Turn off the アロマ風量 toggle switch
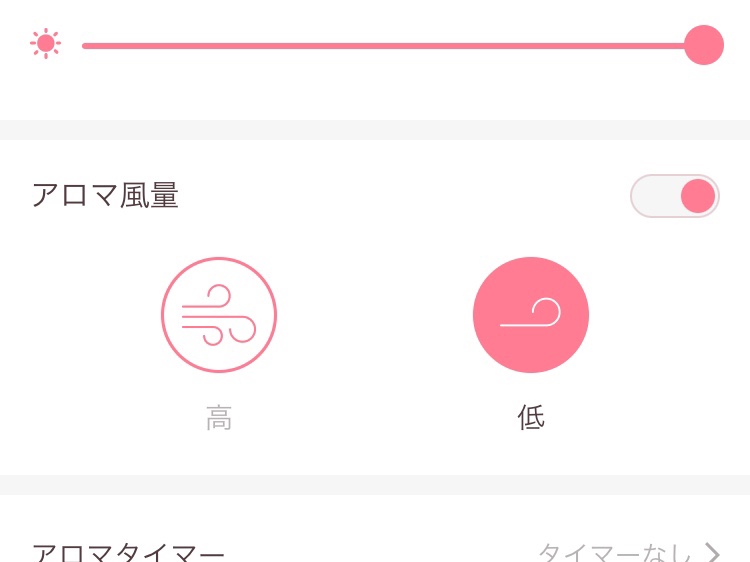The height and width of the screenshot is (562, 750). click(x=674, y=196)
